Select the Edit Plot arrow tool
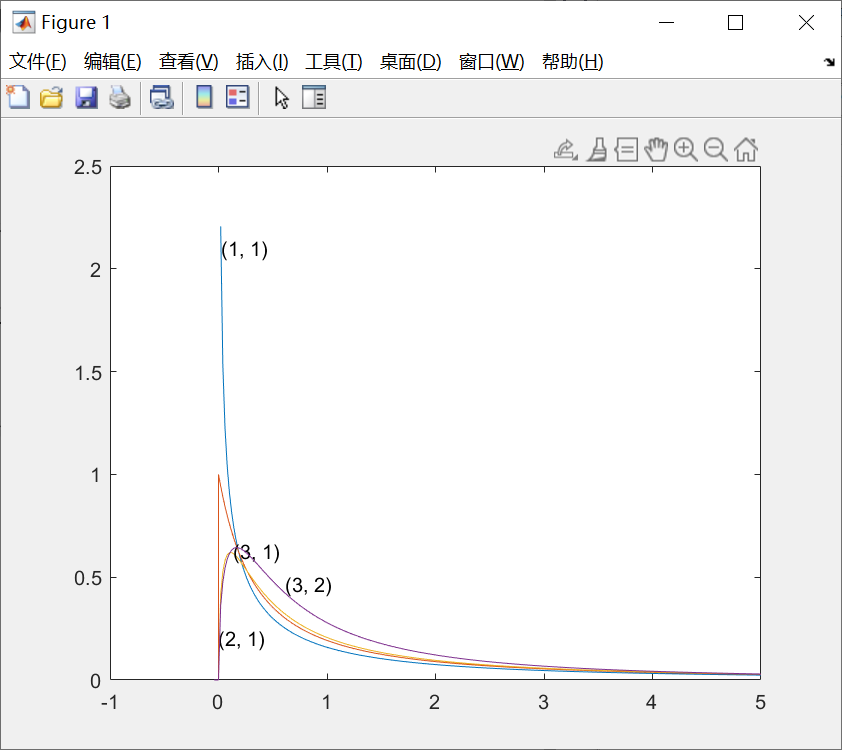Viewport: 842px width, 750px height. [281, 98]
